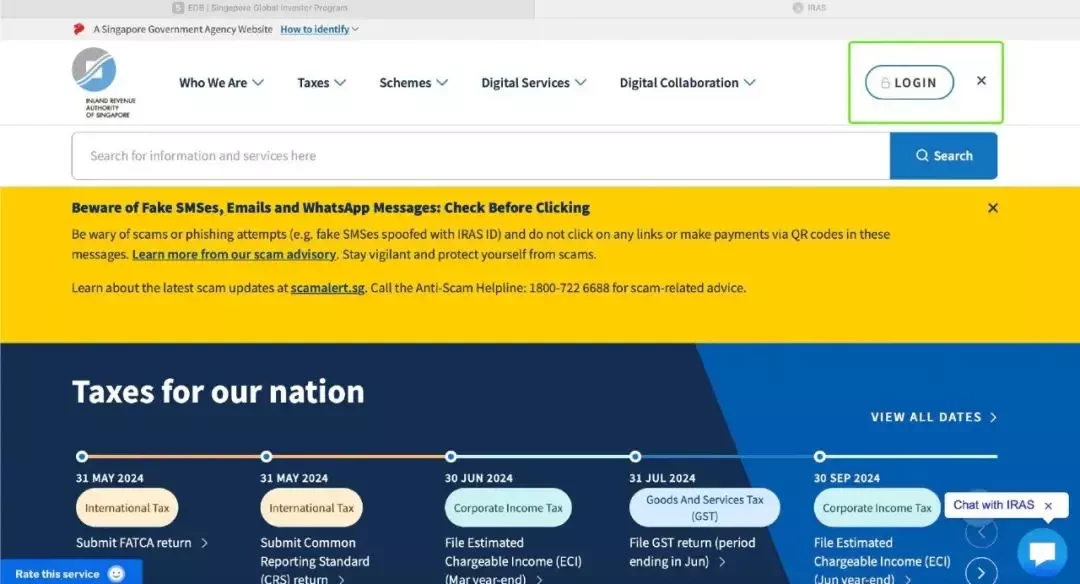This screenshot has height=584, width=1080.
Task: Click the Taxes for our nation heading
Action: coord(218,392)
